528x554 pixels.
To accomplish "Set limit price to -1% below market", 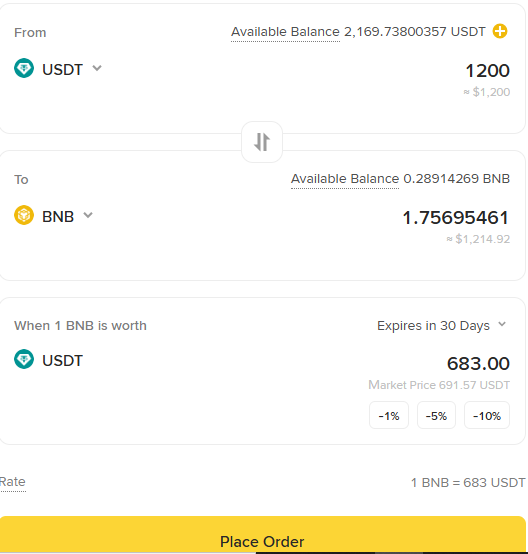I will click(x=389, y=416).
